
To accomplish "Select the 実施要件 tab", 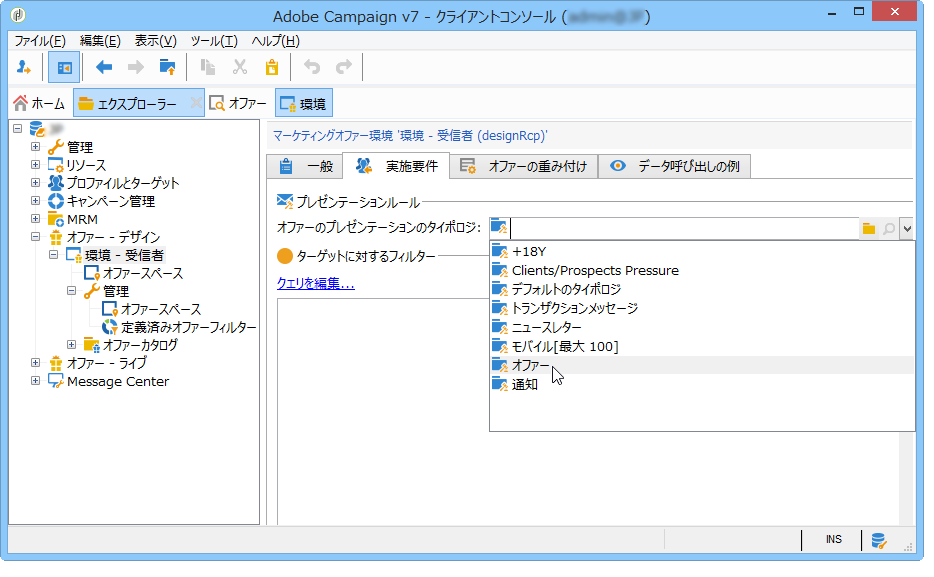I will [x=396, y=166].
